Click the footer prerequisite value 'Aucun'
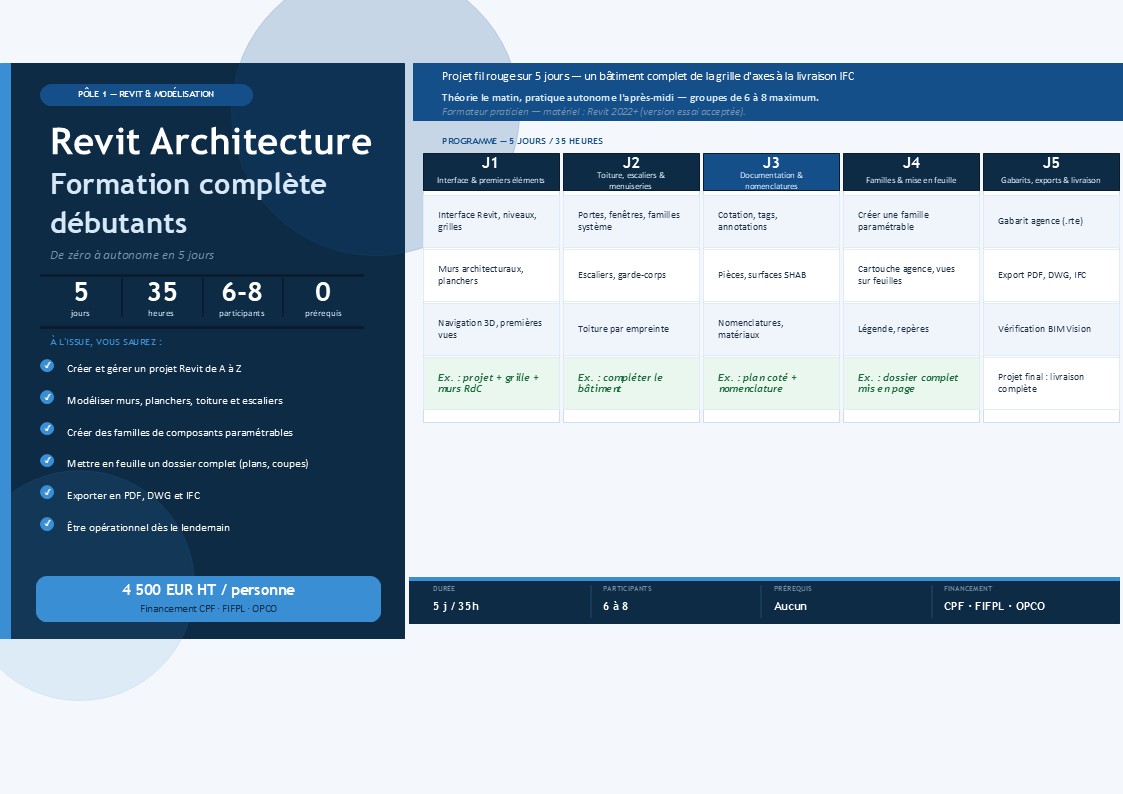Image resolution: width=1123 pixels, height=794 pixels. point(790,606)
